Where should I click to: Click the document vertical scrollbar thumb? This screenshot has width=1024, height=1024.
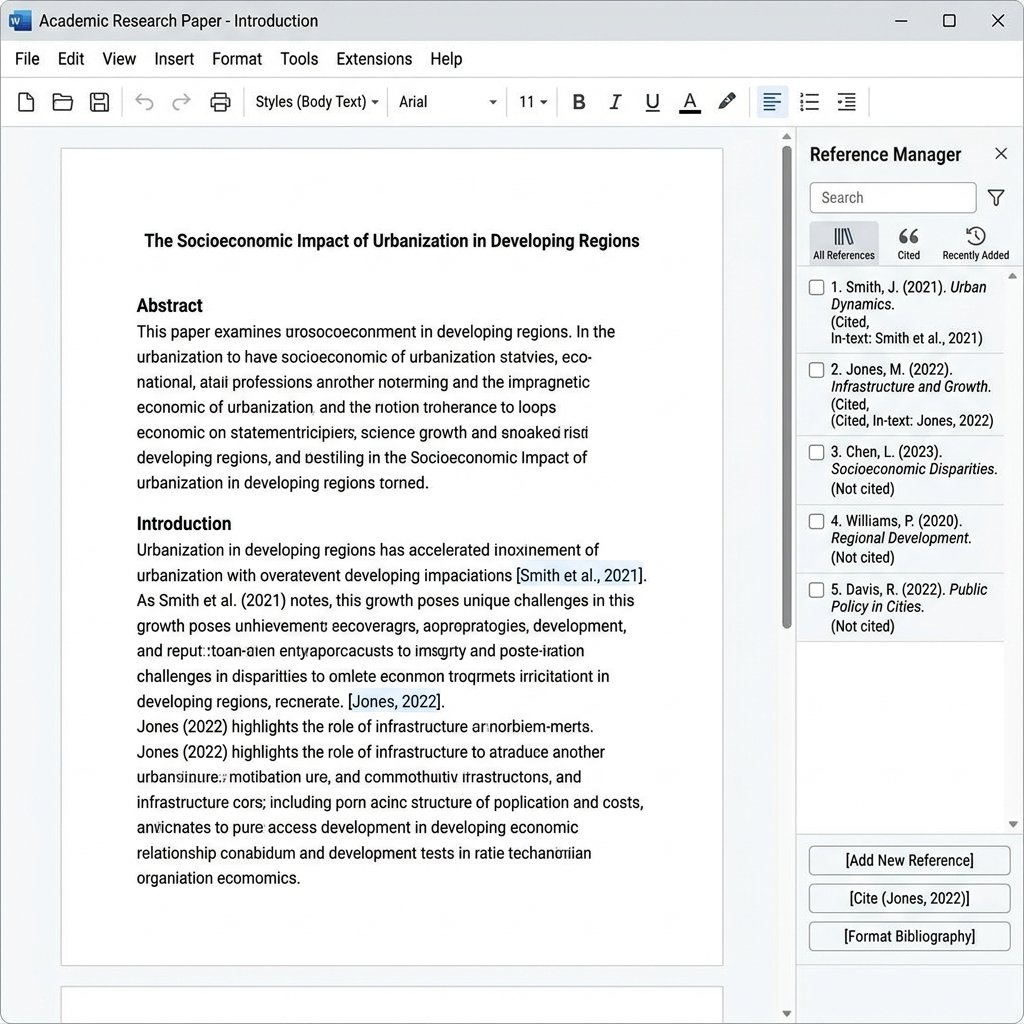coord(786,387)
